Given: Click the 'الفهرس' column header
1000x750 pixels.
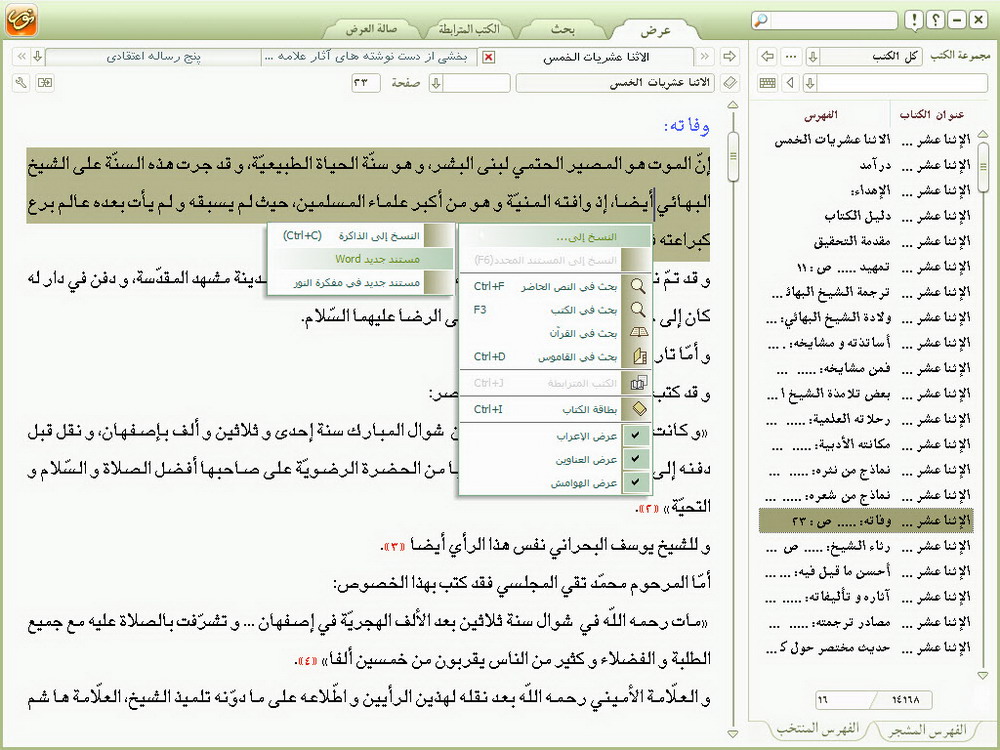Looking at the screenshot, I should [x=820, y=115].
